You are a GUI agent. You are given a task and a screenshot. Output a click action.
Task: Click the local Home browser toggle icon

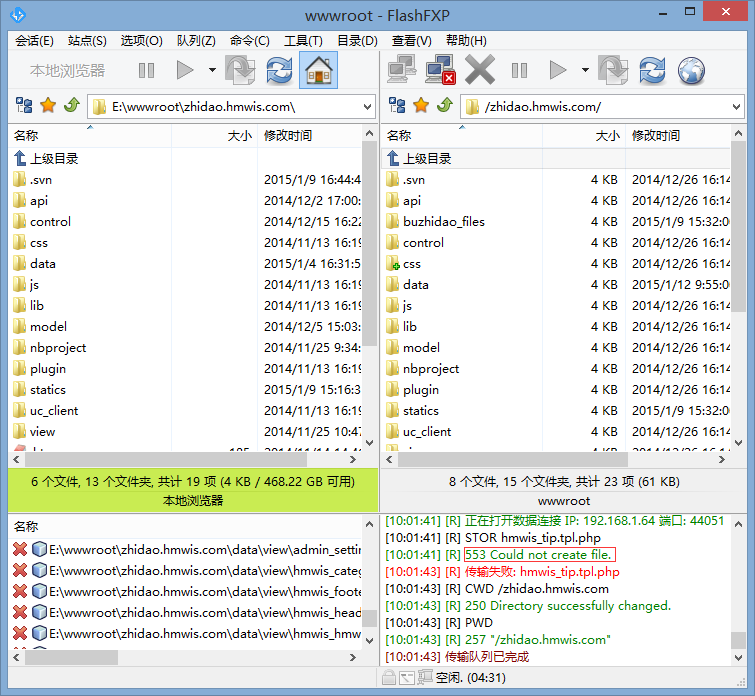(x=318, y=70)
